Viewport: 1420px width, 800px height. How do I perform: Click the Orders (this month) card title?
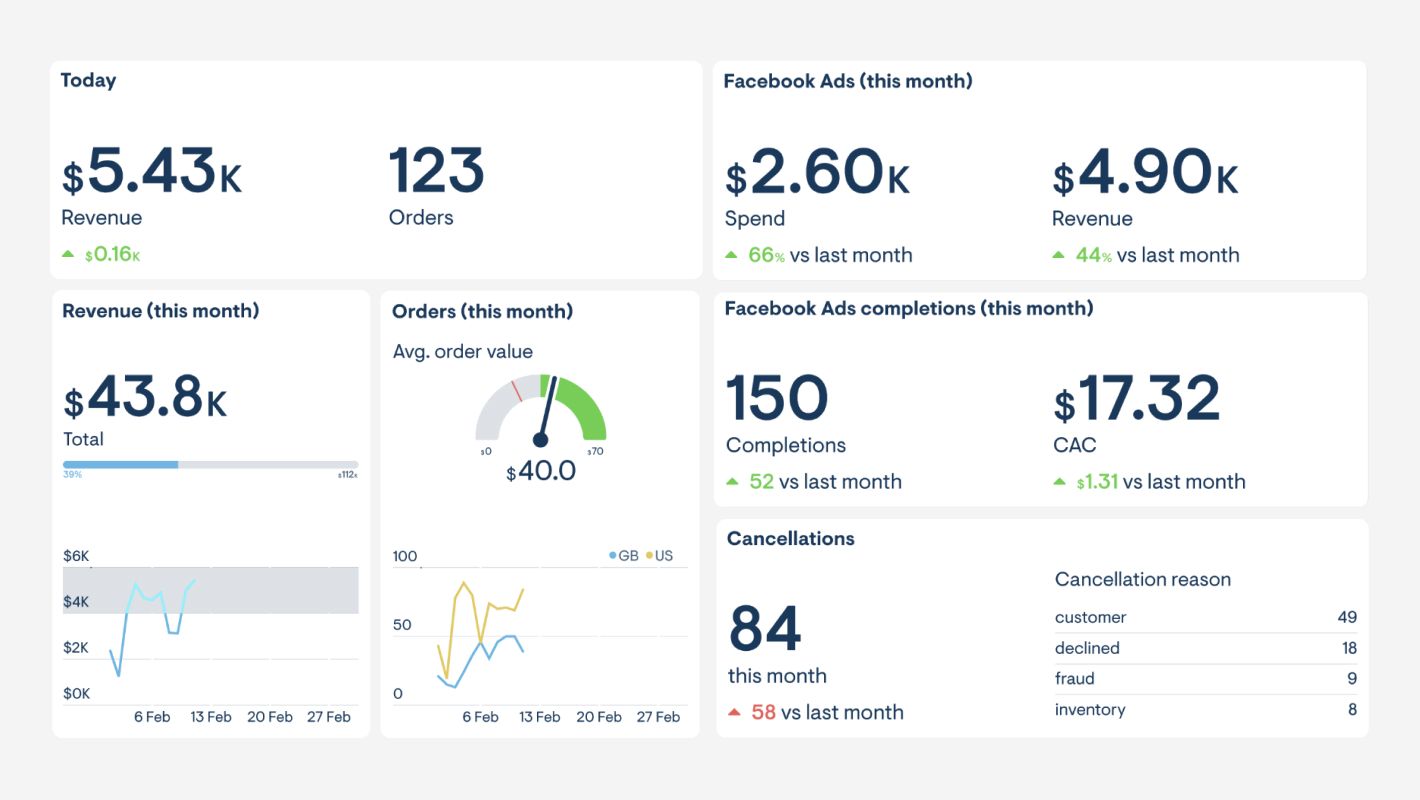coord(481,311)
